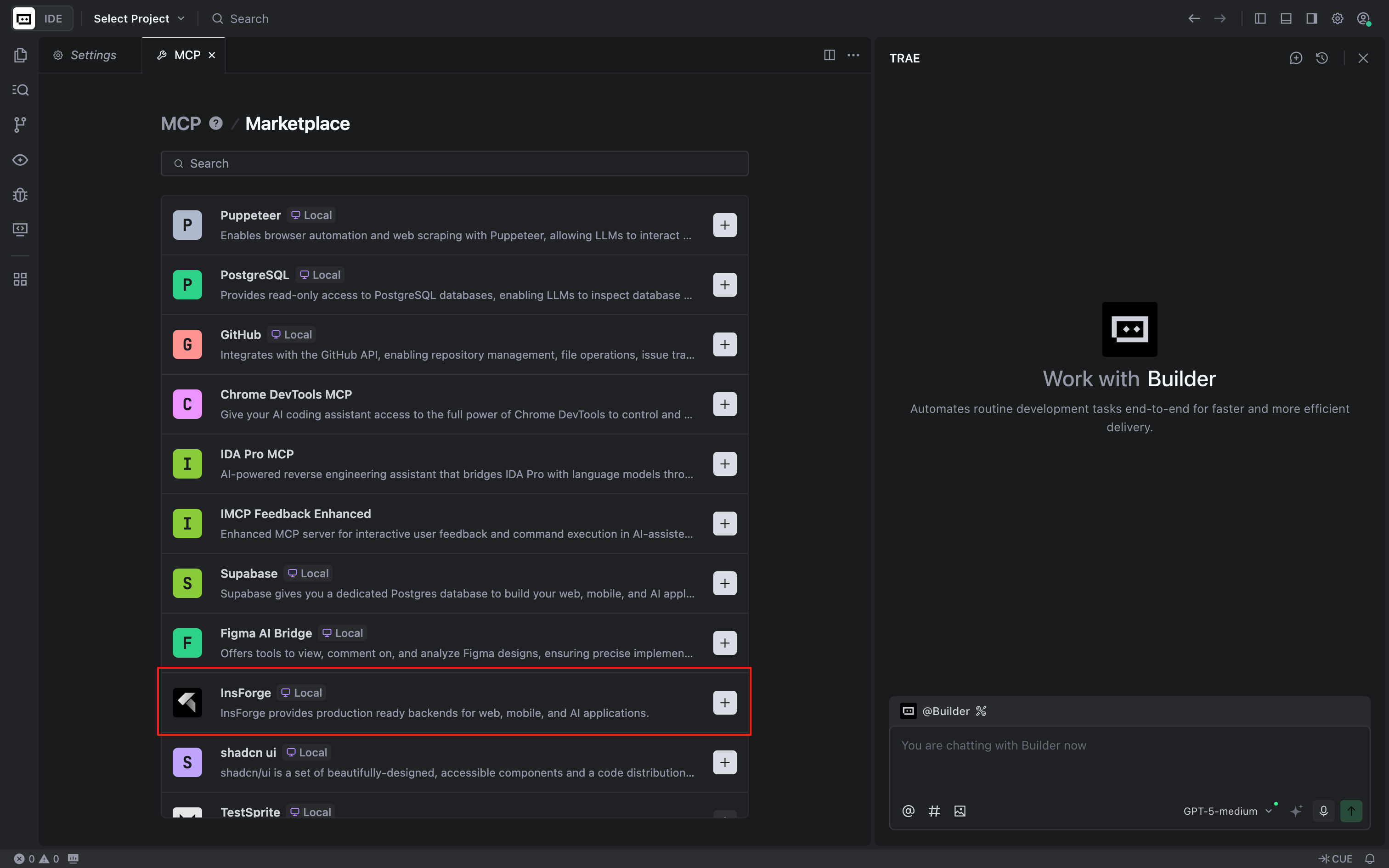Open the ellipsis menu on the MCP tab bar

coord(853,55)
